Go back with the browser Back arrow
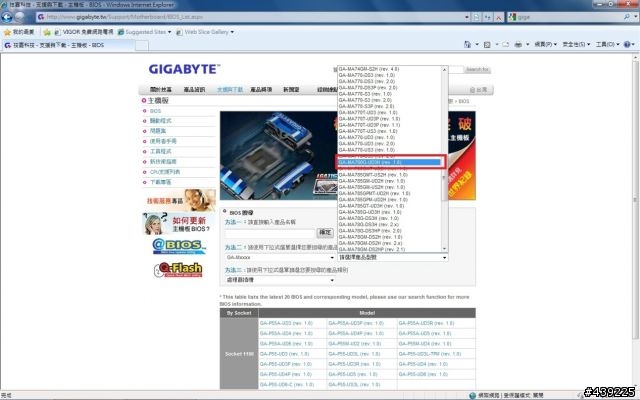Screen dimensions: 640x400 point(7,17)
